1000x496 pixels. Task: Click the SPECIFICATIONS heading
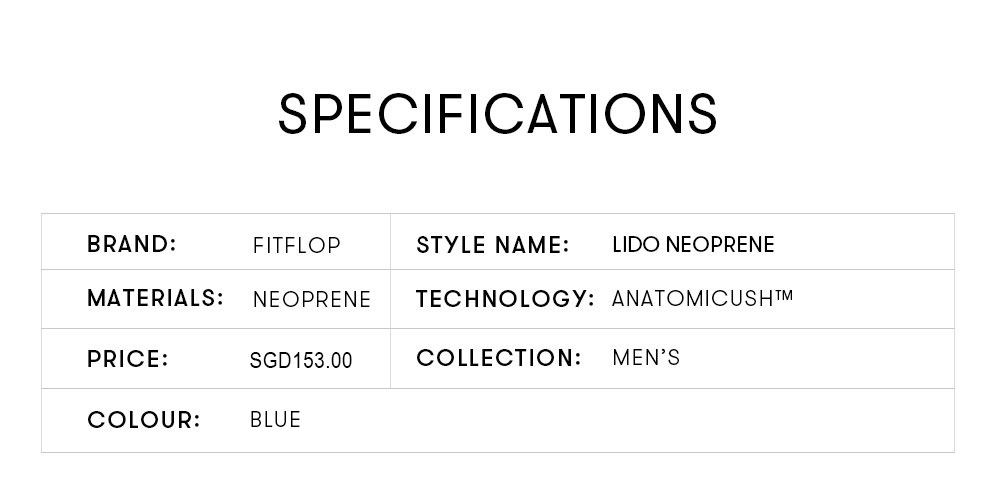coord(497,114)
